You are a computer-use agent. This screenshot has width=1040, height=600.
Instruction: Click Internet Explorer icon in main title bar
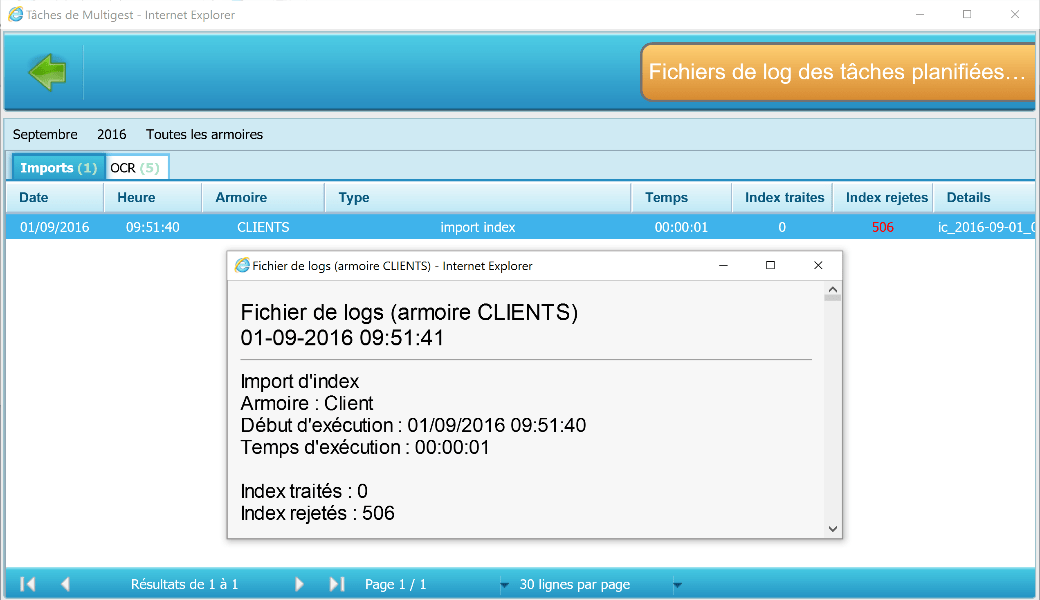(x=16, y=14)
